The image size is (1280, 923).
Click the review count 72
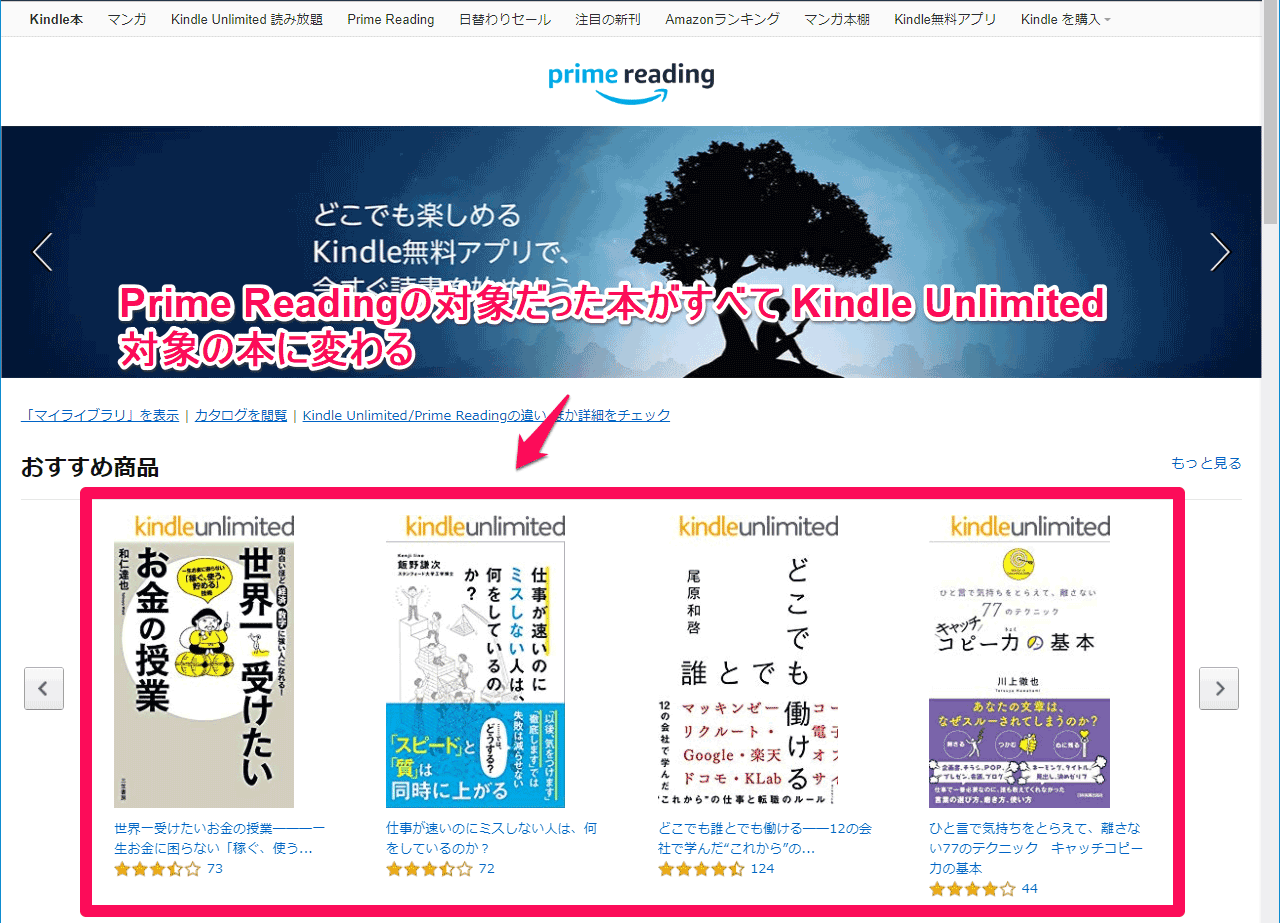487,869
